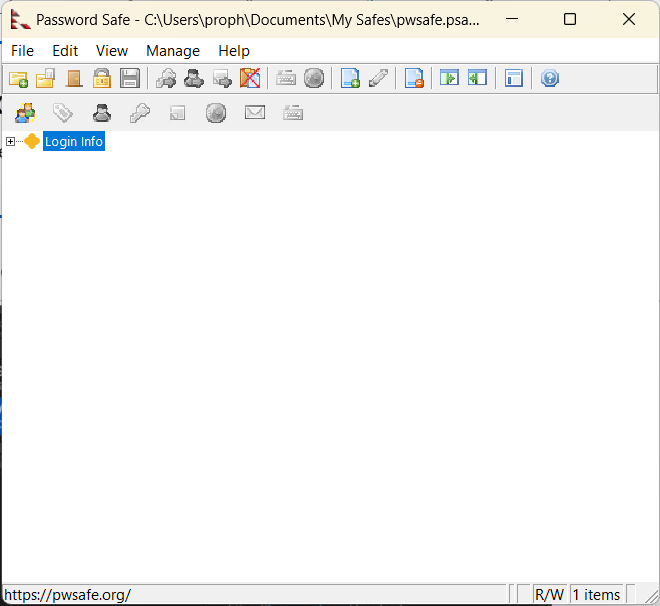Click the Email envelope icon in drag bar
660x606 pixels.
pos(255,112)
